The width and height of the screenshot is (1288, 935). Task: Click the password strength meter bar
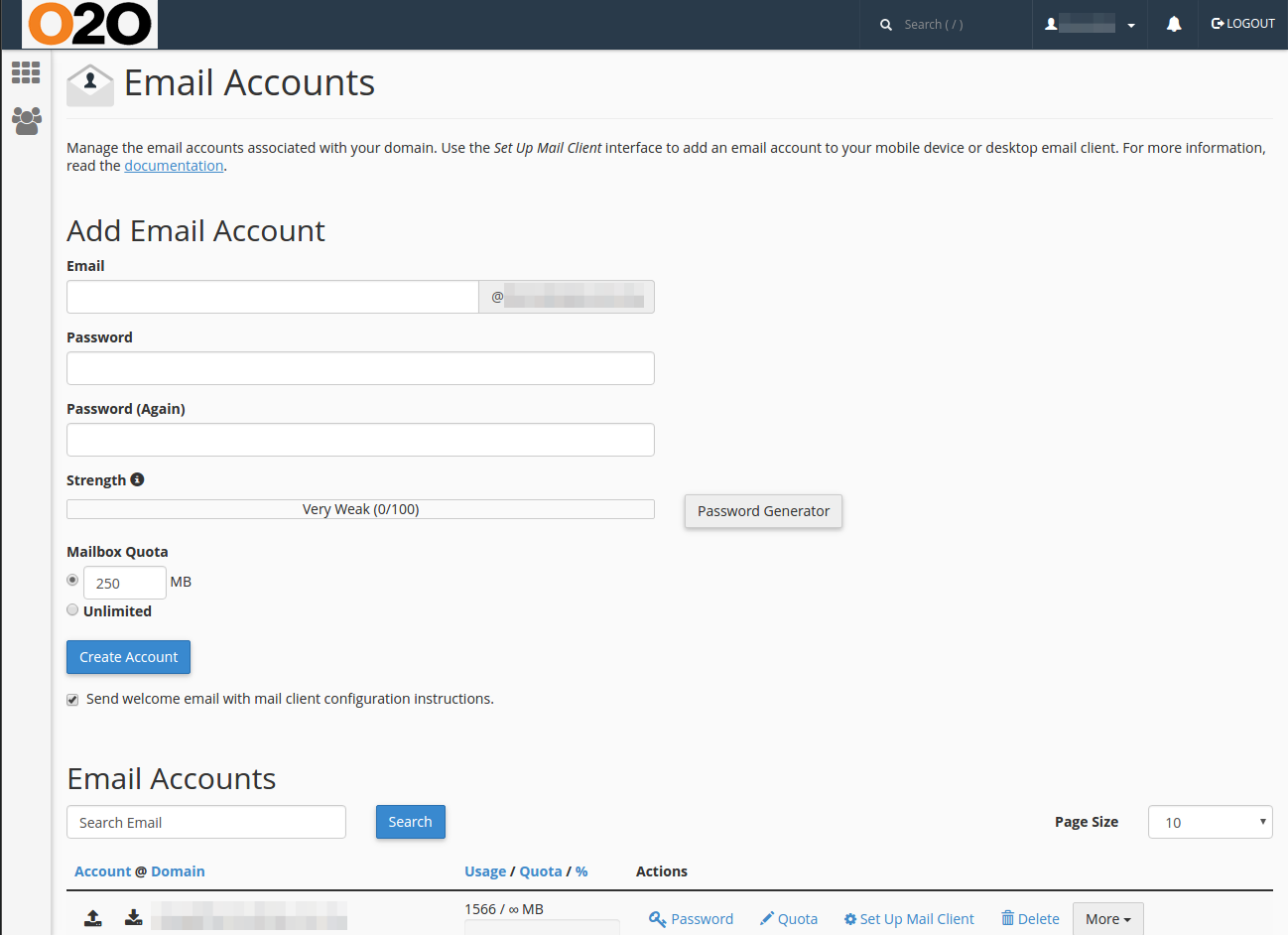(x=360, y=509)
